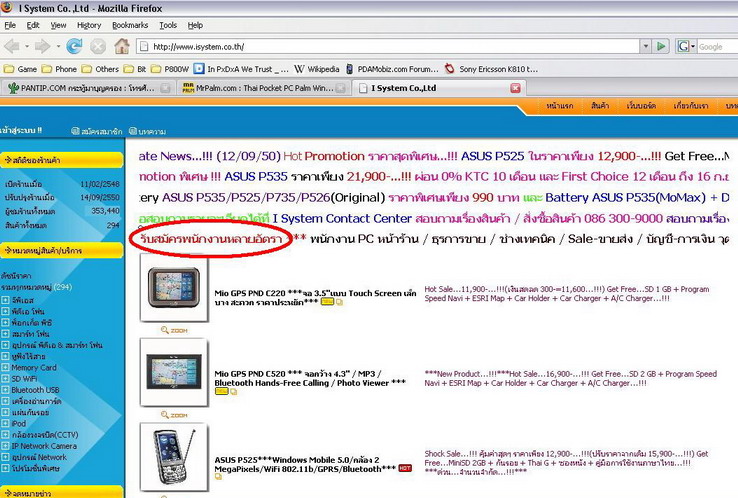Expand the IP Network Camera category
The image size is (738, 498).
pyautogui.click(x=5, y=446)
